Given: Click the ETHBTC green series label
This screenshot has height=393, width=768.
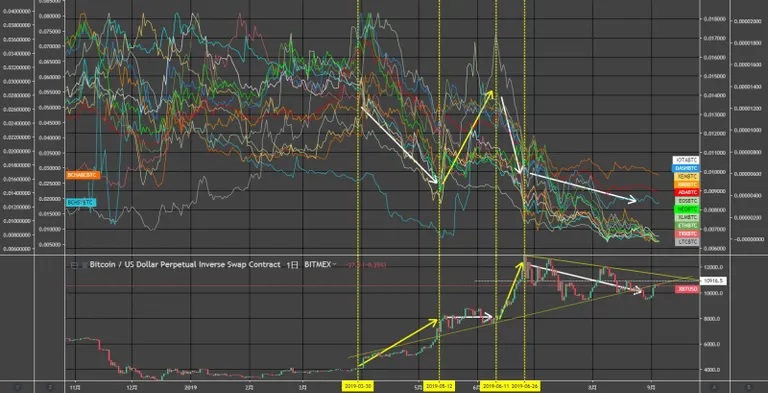Looking at the screenshot, I should click(x=687, y=225).
